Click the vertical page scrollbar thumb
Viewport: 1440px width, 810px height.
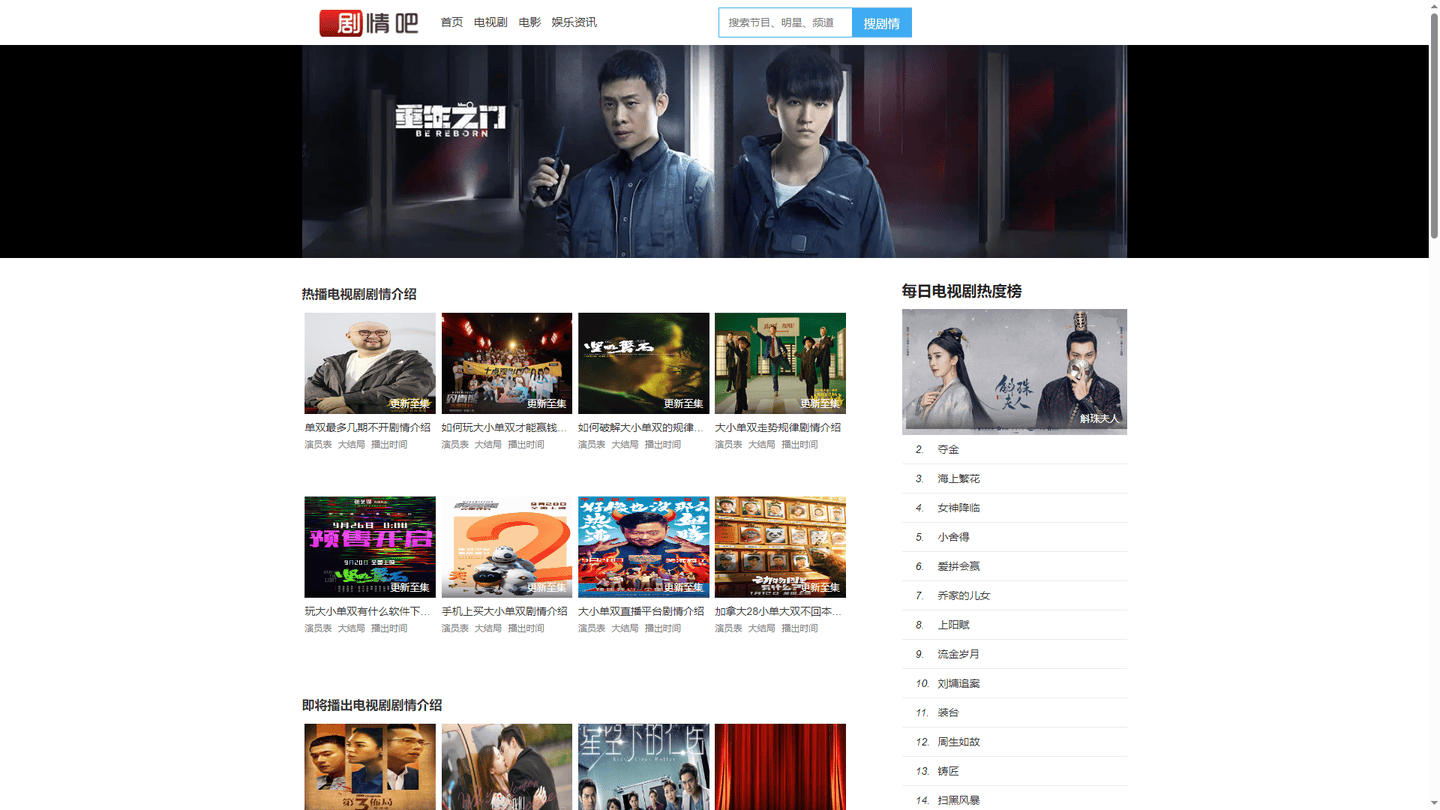tap(1434, 125)
